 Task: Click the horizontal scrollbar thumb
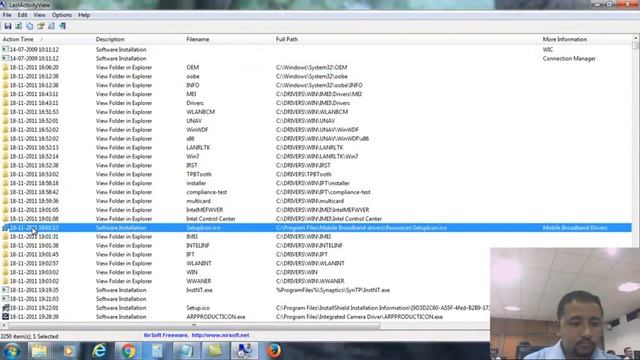point(194,325)
